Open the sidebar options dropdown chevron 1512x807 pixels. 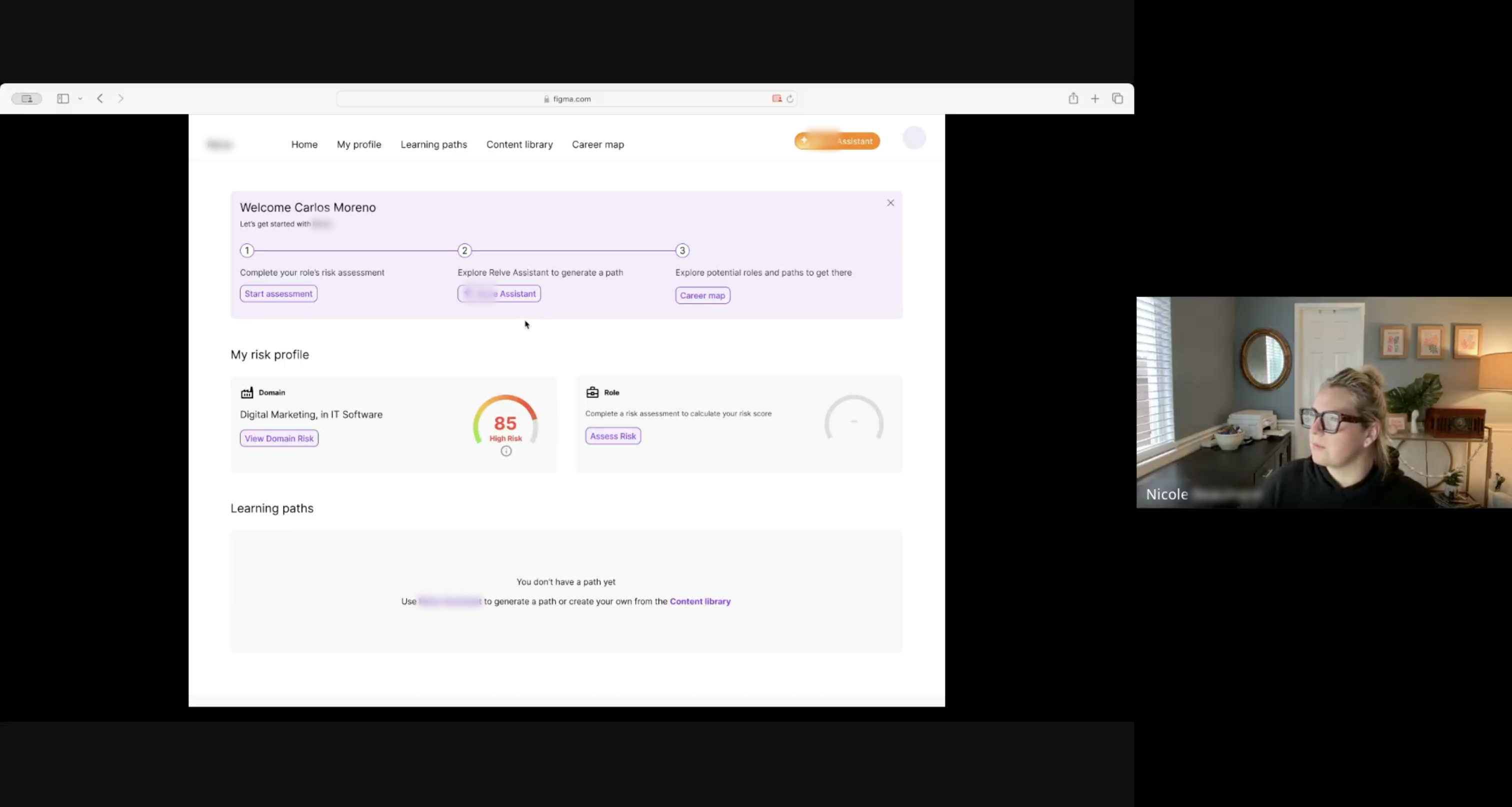click(80, 98)
